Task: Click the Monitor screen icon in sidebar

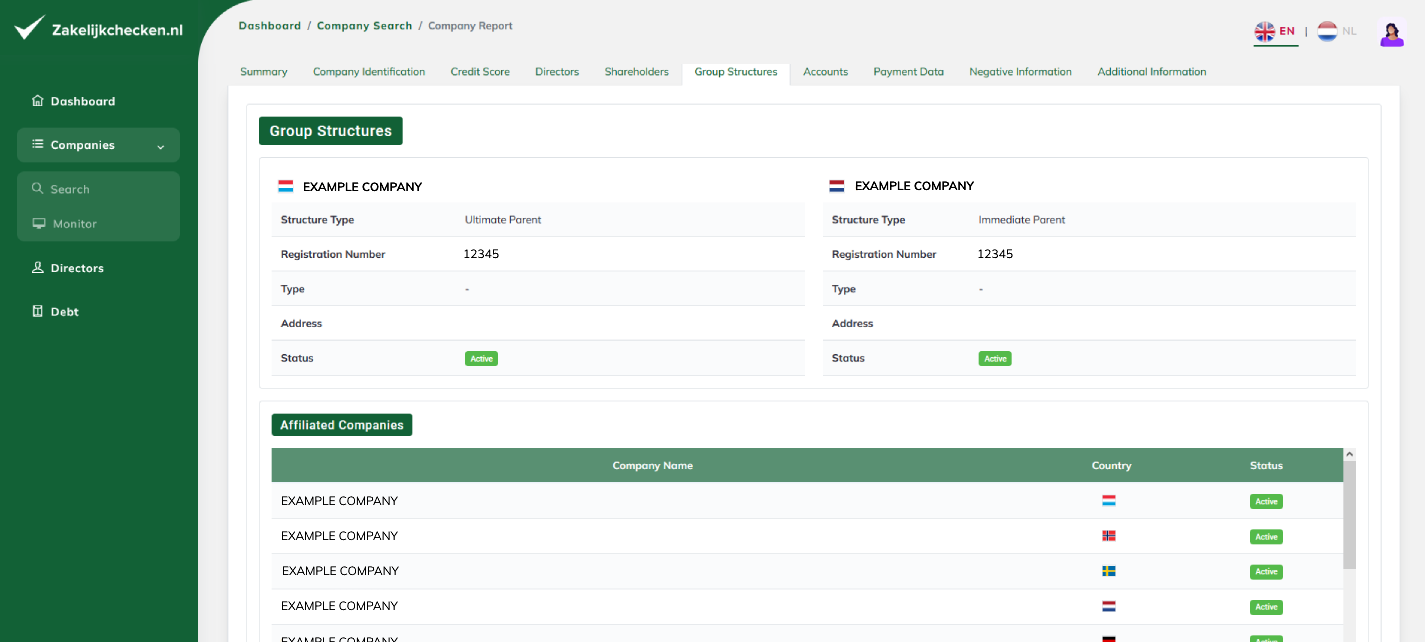Action: [x=39, y=224]
